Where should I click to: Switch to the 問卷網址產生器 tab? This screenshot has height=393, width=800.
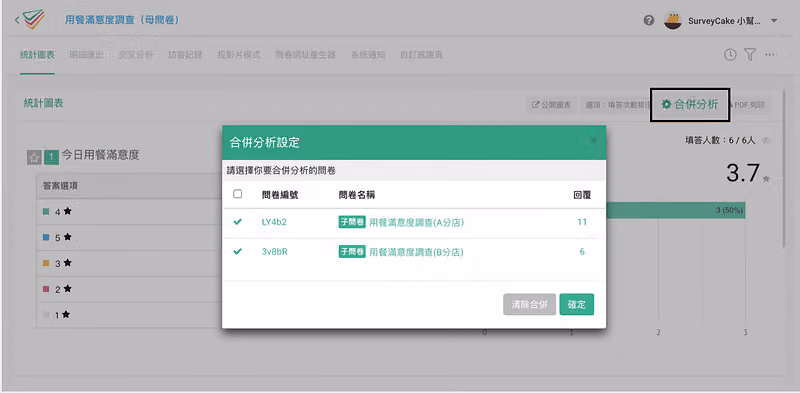pos(306,55)
